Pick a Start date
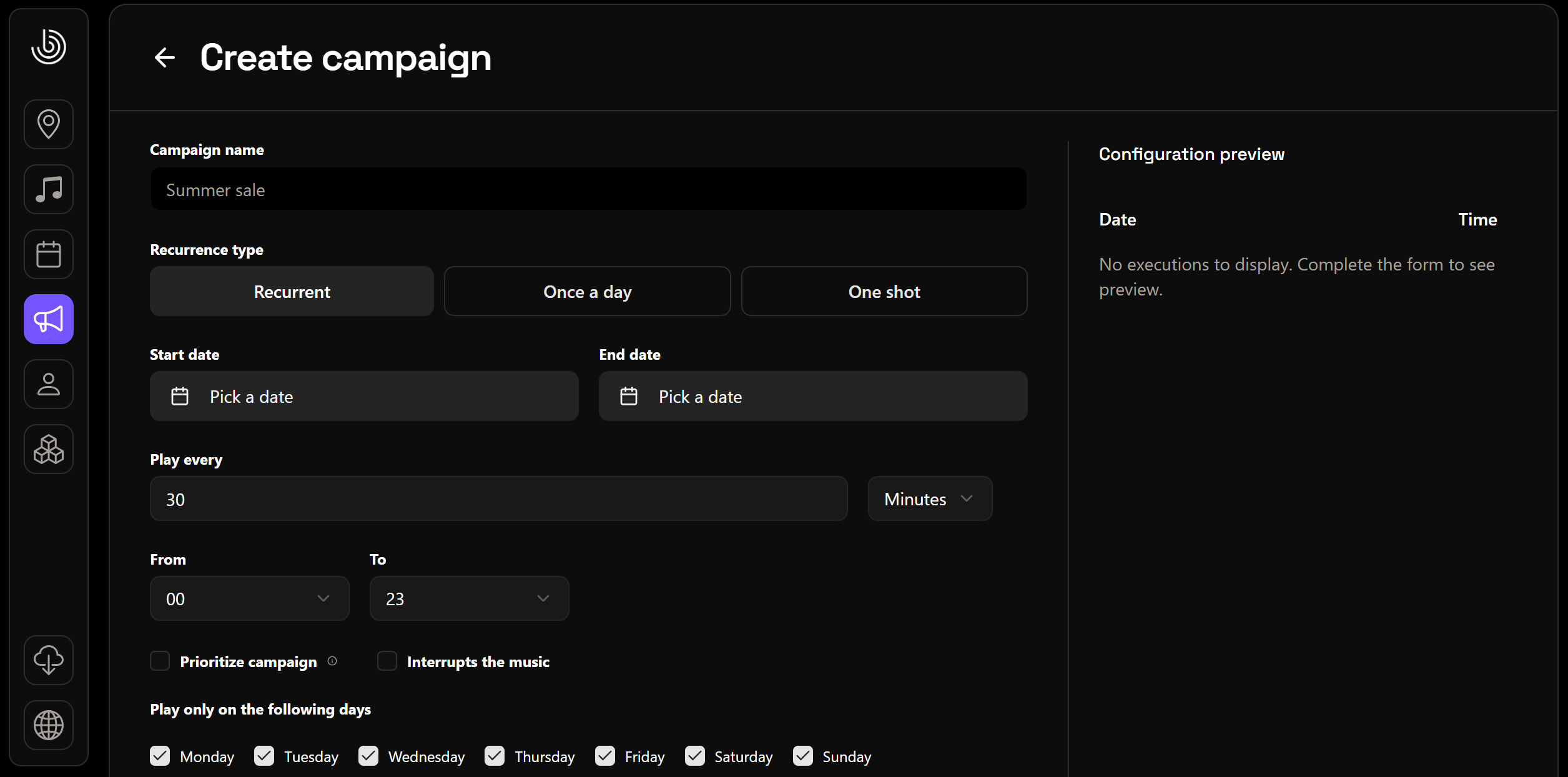Image resolution: width=1568 pixels, height=777 pixels. (x=364, y=396)
